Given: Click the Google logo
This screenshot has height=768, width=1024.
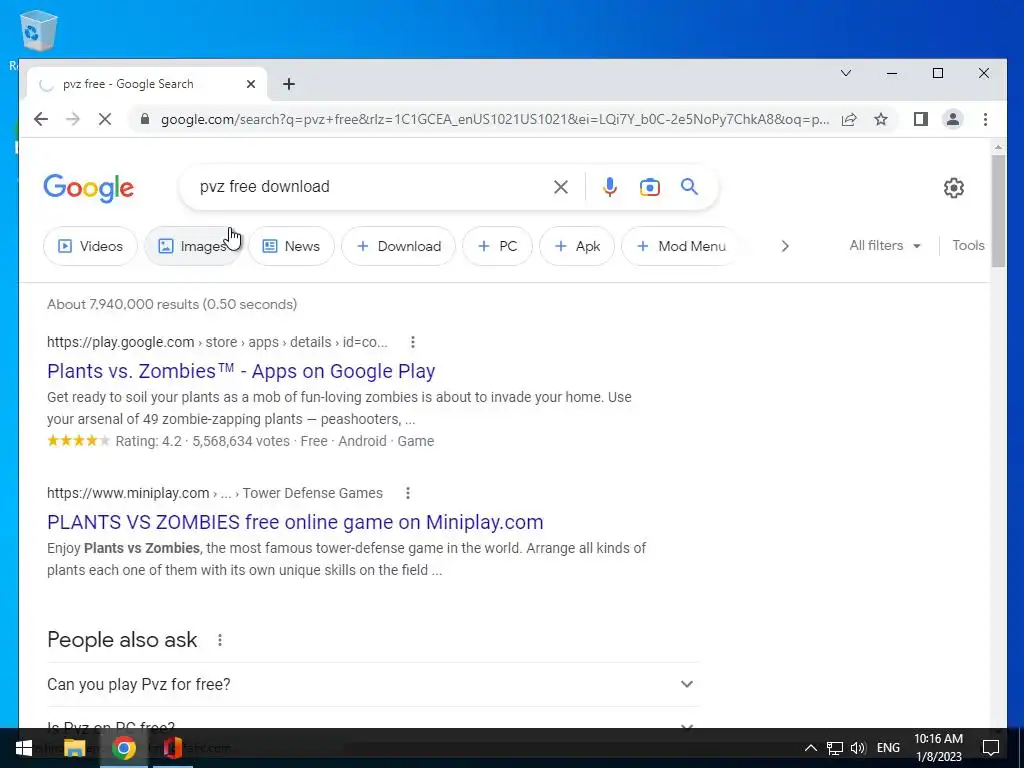Looking at the screenshot, I should (89, 188).
